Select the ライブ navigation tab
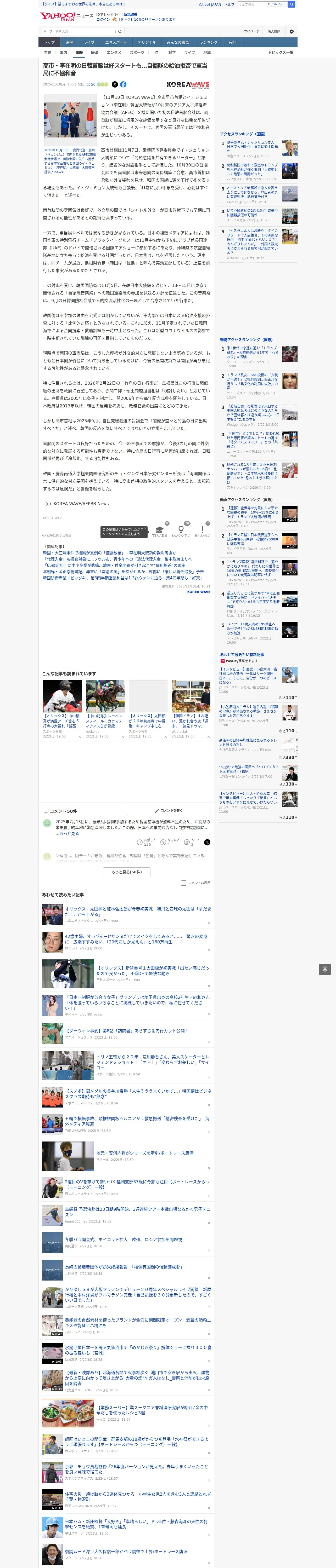Image resolution: width=336 pixels, height=1568 pixels. pos(89,42)
